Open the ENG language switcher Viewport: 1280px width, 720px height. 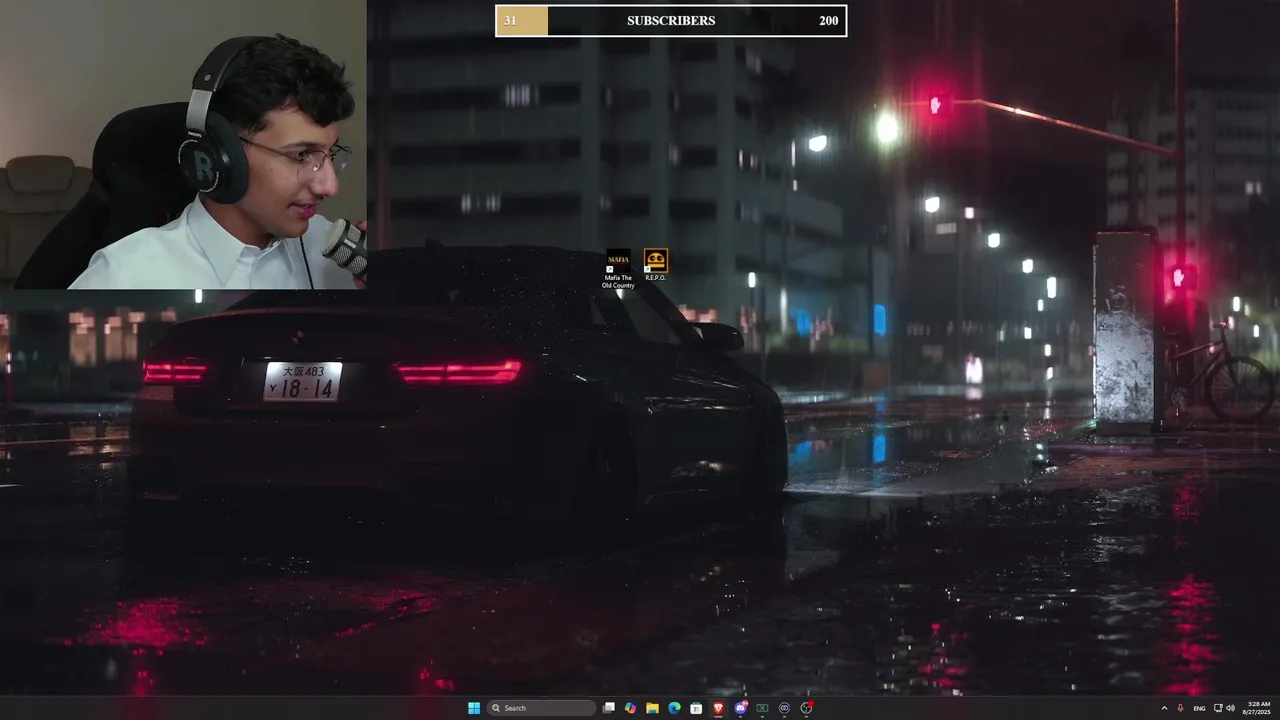click(x=1199, y=708)
